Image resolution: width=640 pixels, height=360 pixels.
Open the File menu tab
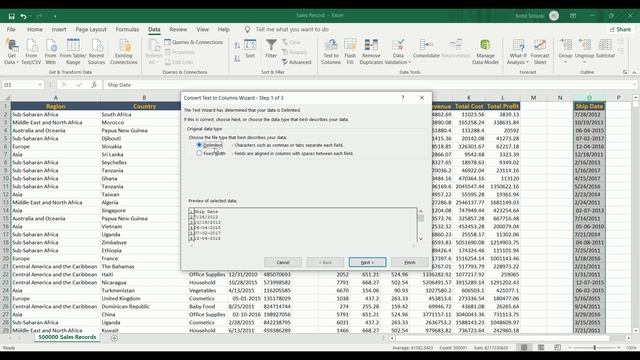point(11,29)
